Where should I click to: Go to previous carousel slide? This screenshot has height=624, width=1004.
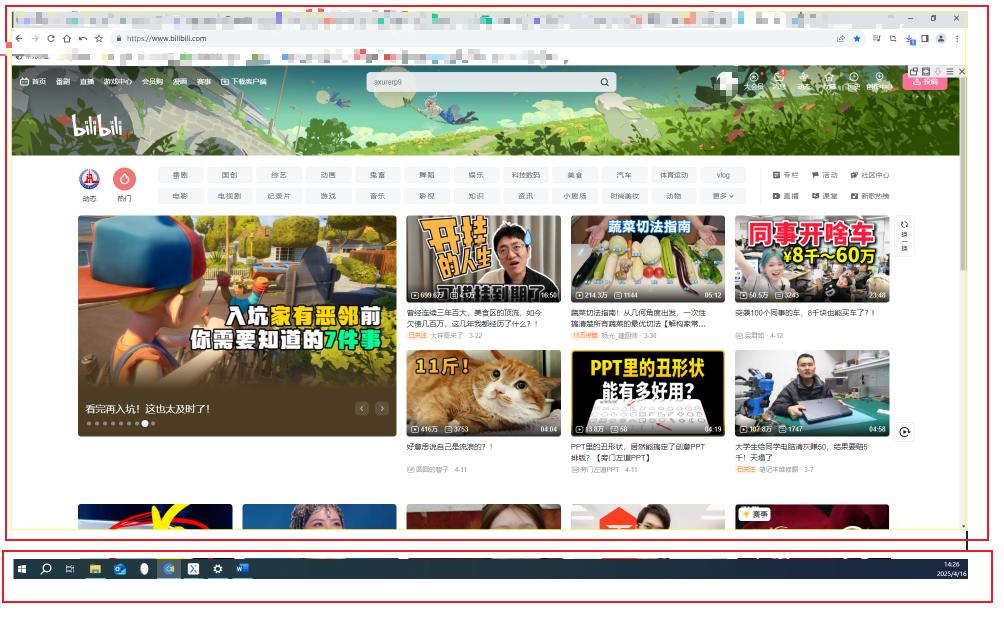click(362, 408)
